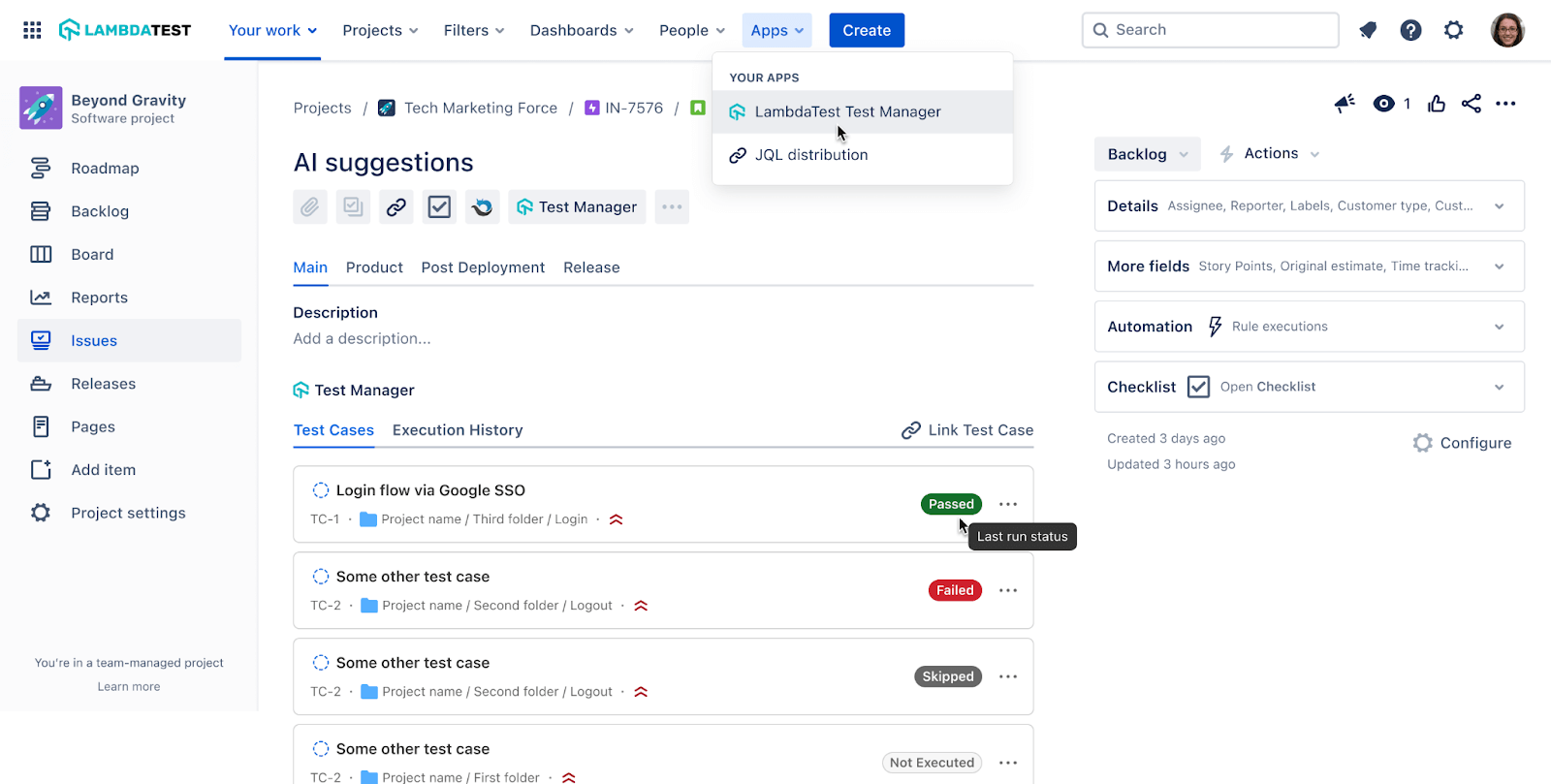Viewport: 1551px width, 784px height.
Task: Click the Configure gear icon
Action: pos(1422,443)
